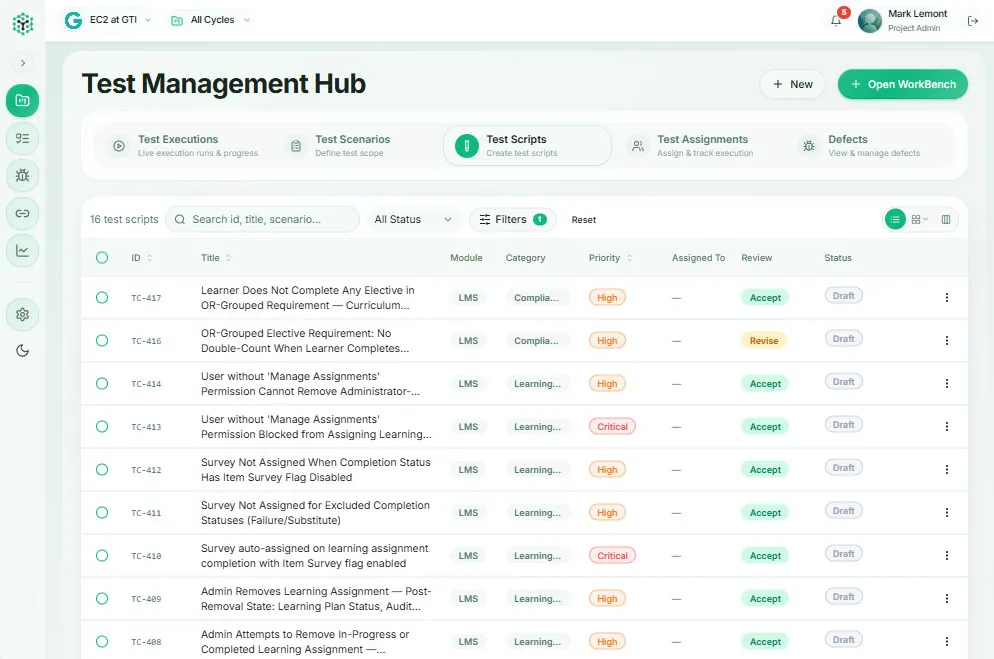Select the Test Scripts tab
Screen dimensions: 994x659
pos(527,146)
